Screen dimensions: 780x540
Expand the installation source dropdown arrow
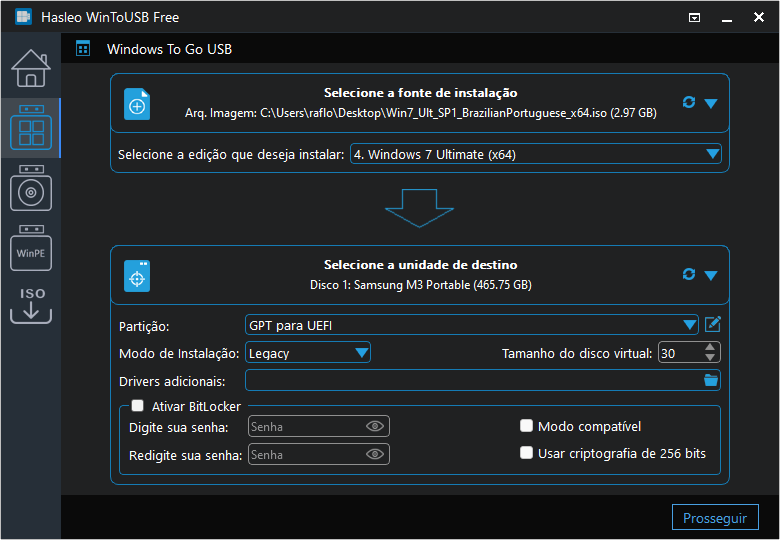(711, 103)
